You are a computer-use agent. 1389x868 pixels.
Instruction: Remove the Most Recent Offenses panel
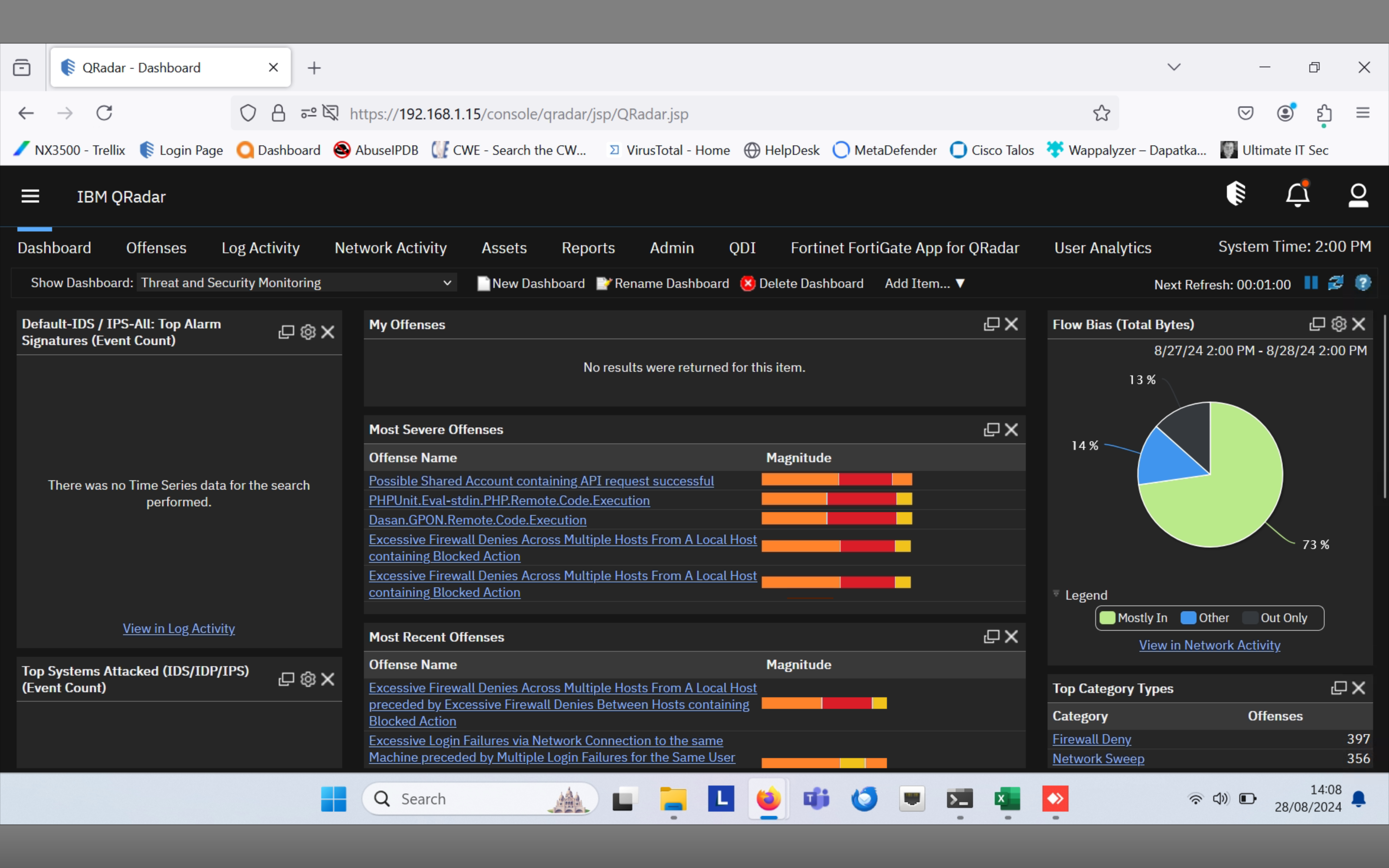pos(1012,637)
